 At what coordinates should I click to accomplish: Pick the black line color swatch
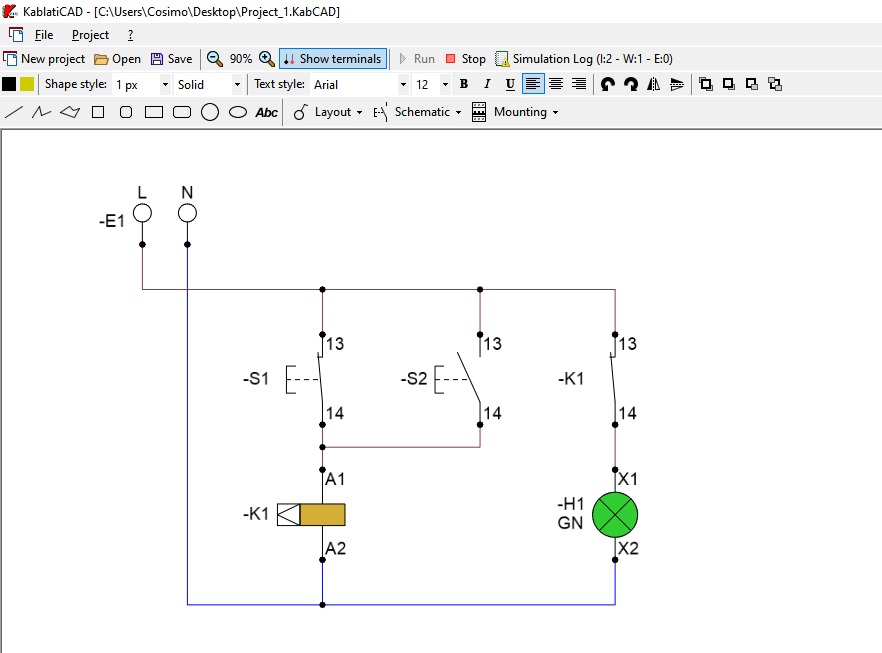tap(9, 84)
